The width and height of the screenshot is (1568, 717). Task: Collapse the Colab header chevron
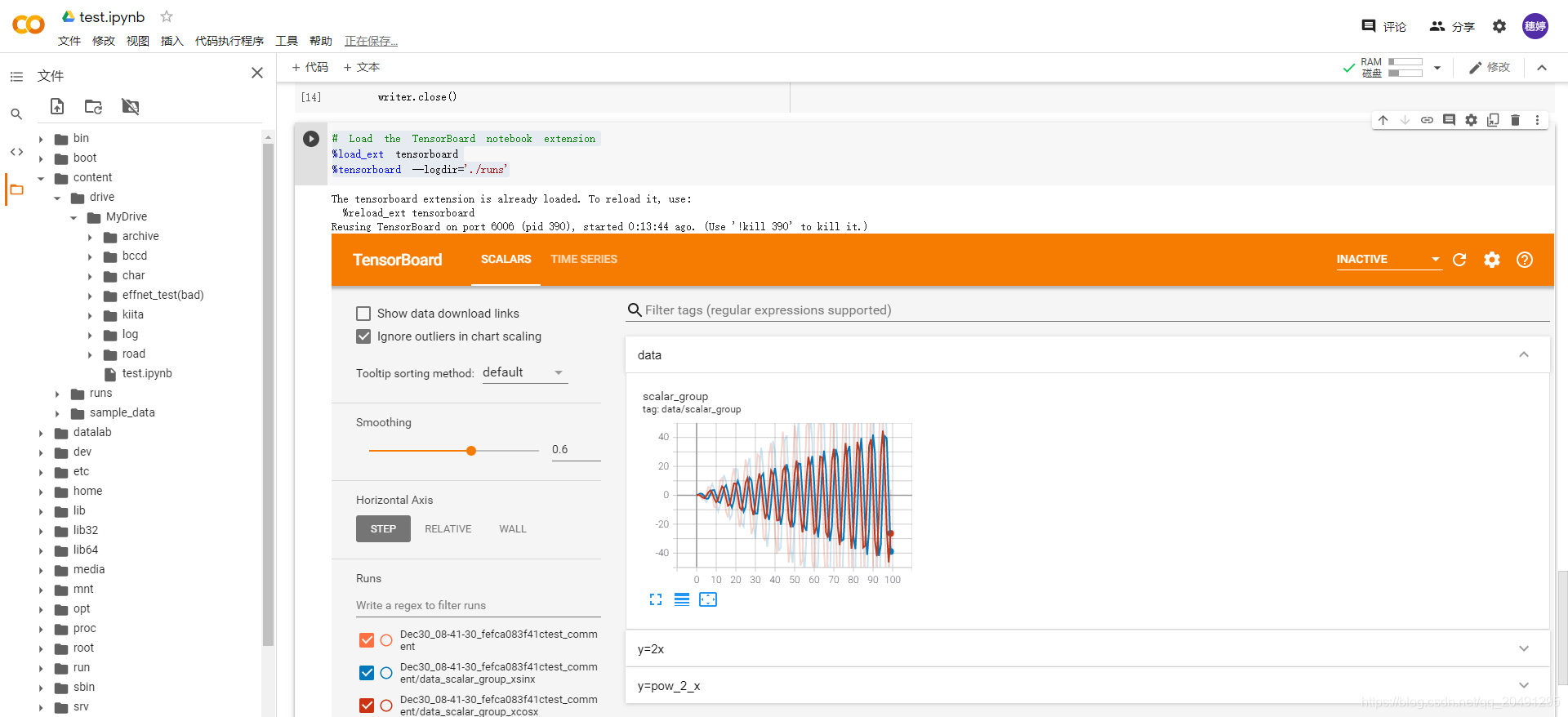click(x=1542, y=68)
